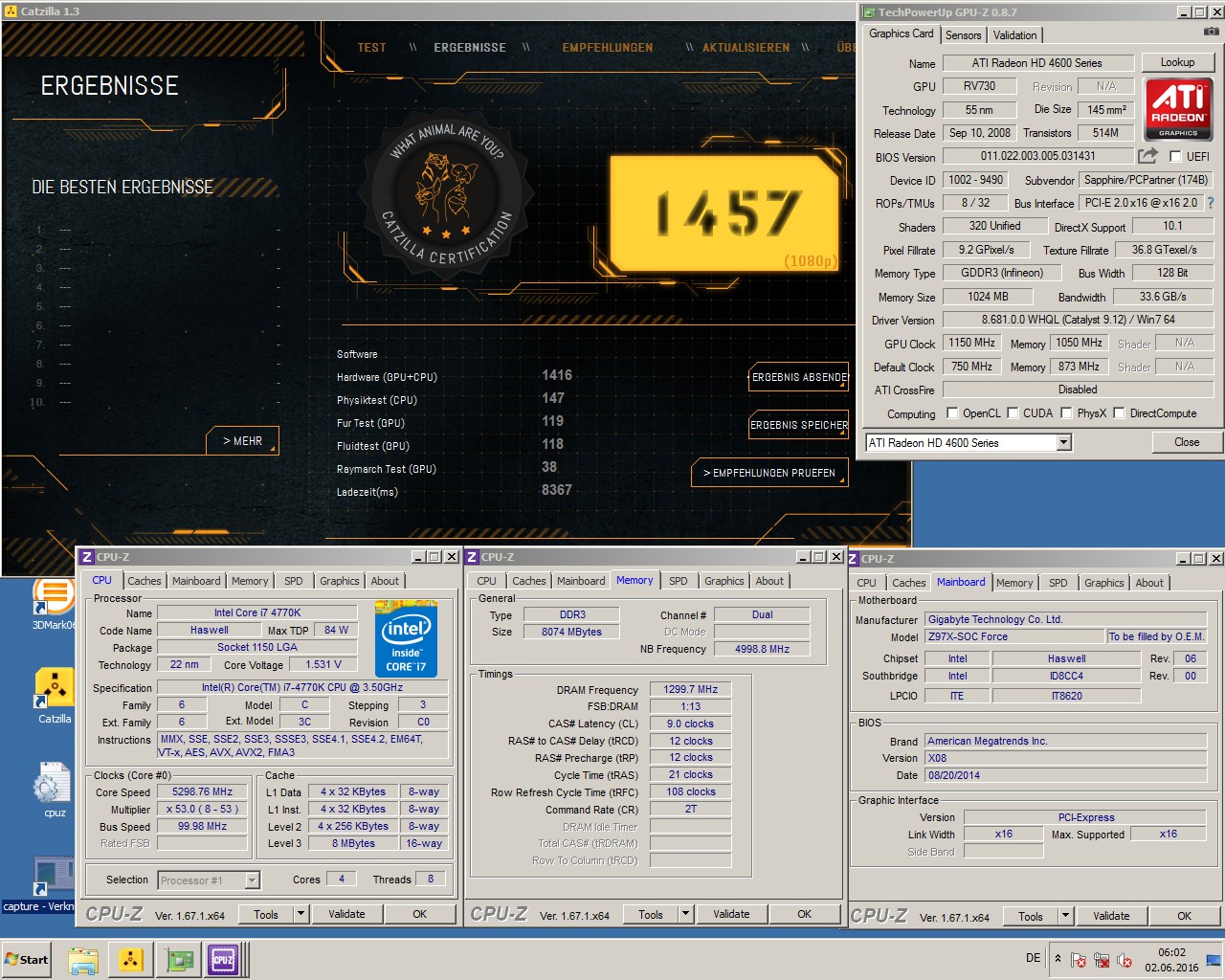This screenshot has height=980, width=1225.
Task: Open the Tools dropdown arrow in Memory window
Action: coord(685,914)
